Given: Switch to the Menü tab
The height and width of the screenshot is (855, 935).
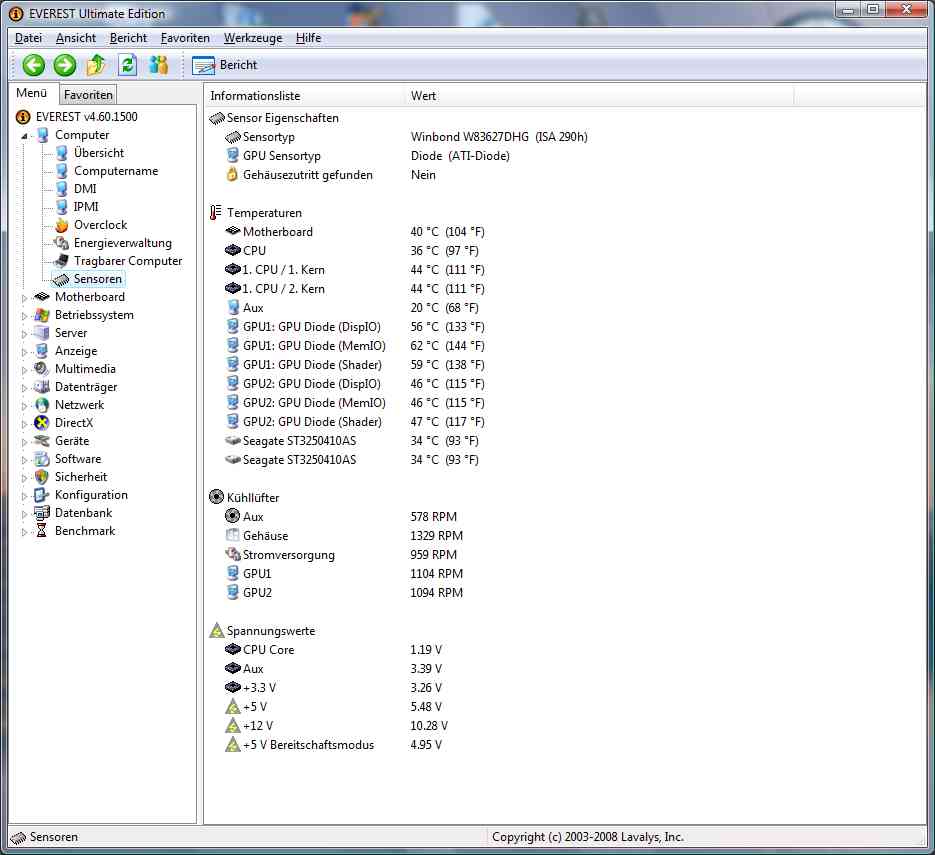Looking at the screenshot, I should 32,93.
